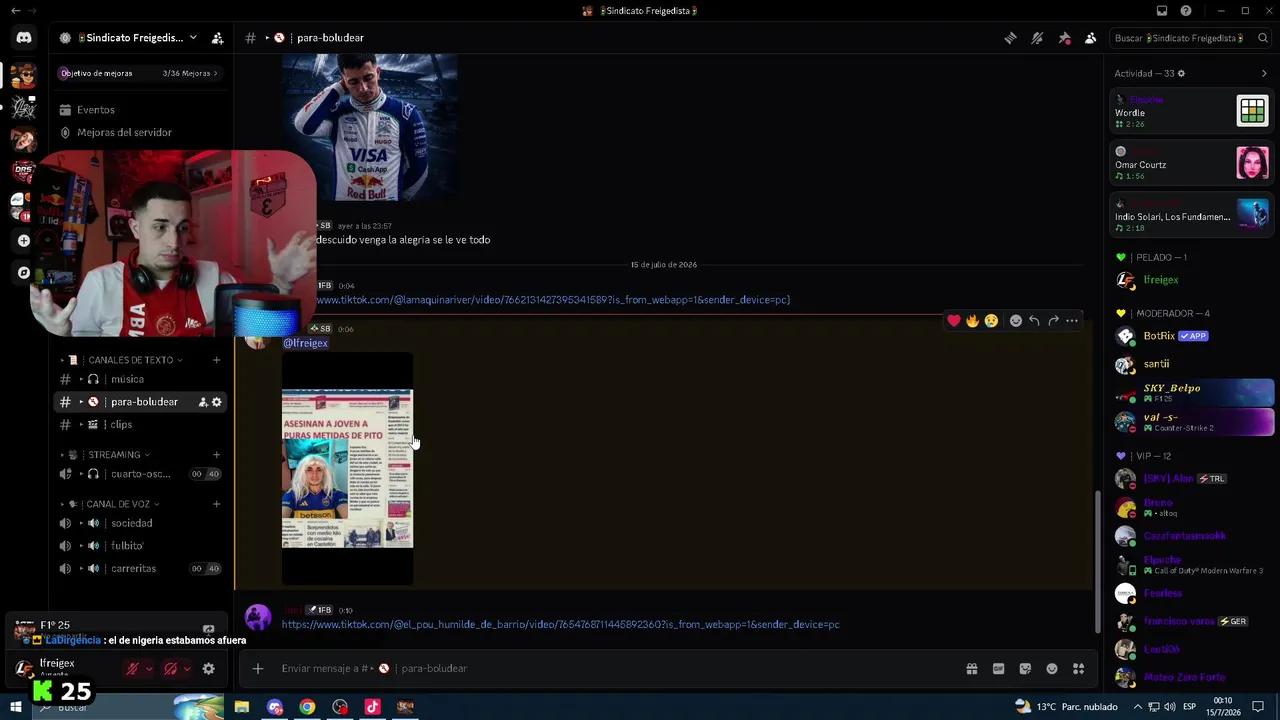Open lamaquinariver TikTok link
The width and height of the screenshot is (1280, 720).
click(553, 300)
